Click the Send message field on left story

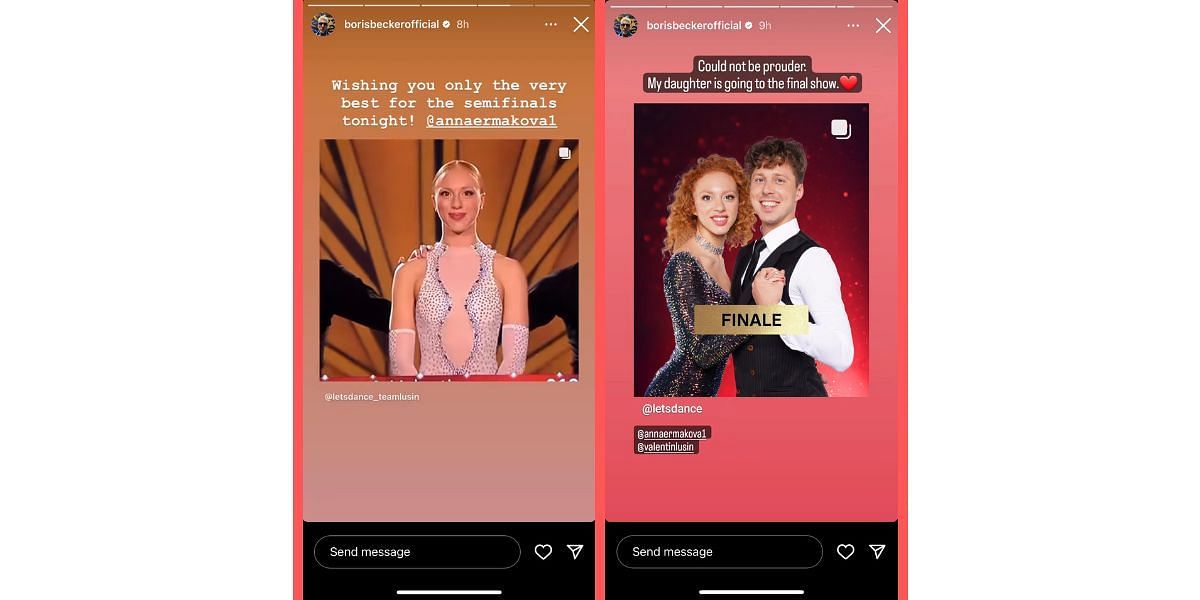(417, 552)
